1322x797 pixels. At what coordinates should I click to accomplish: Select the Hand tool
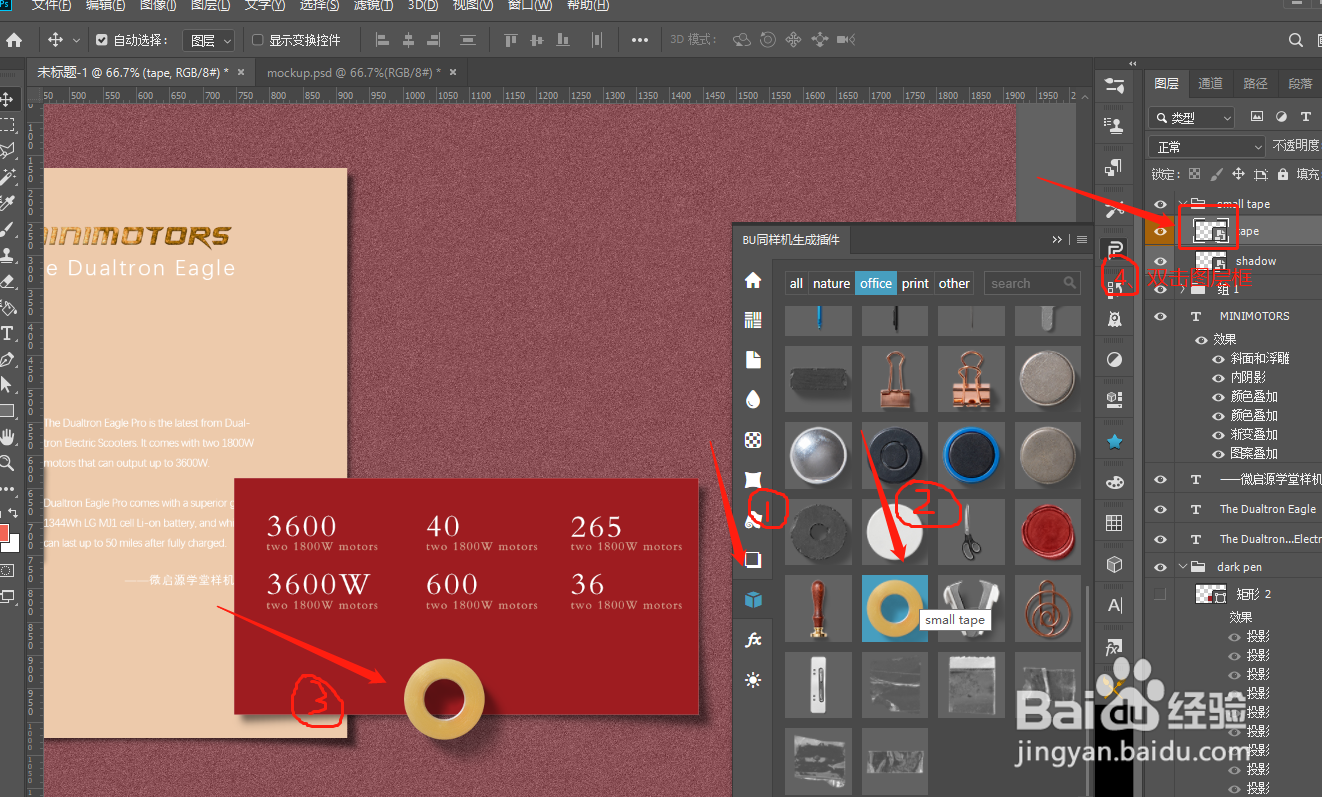point(8,437)
